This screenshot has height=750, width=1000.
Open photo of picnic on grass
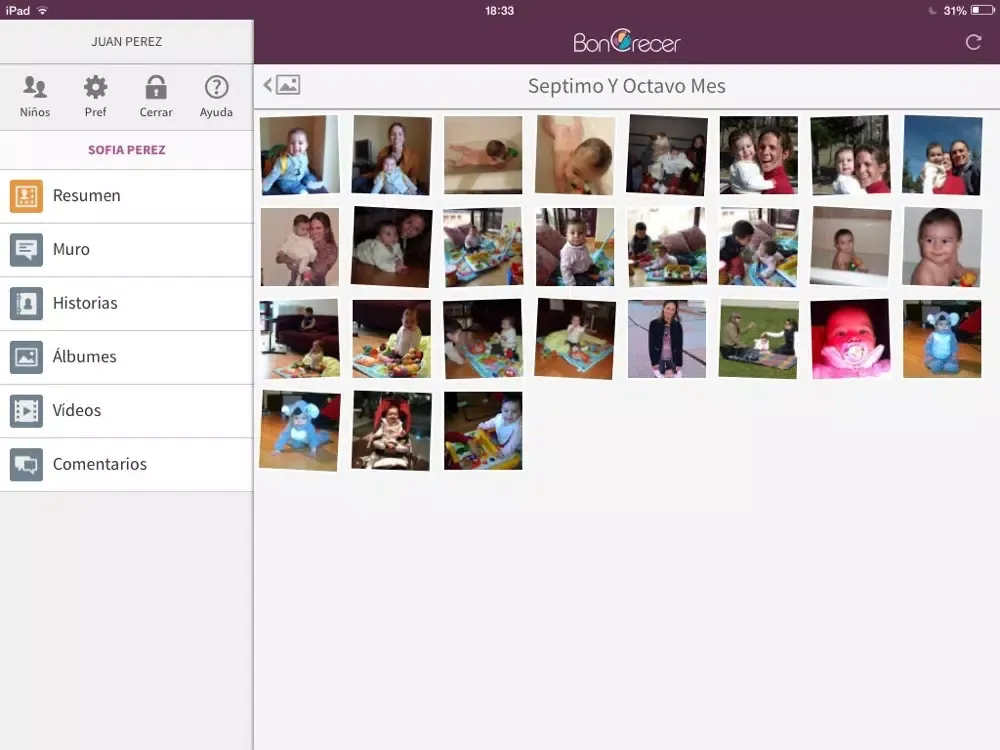(758, 339)
